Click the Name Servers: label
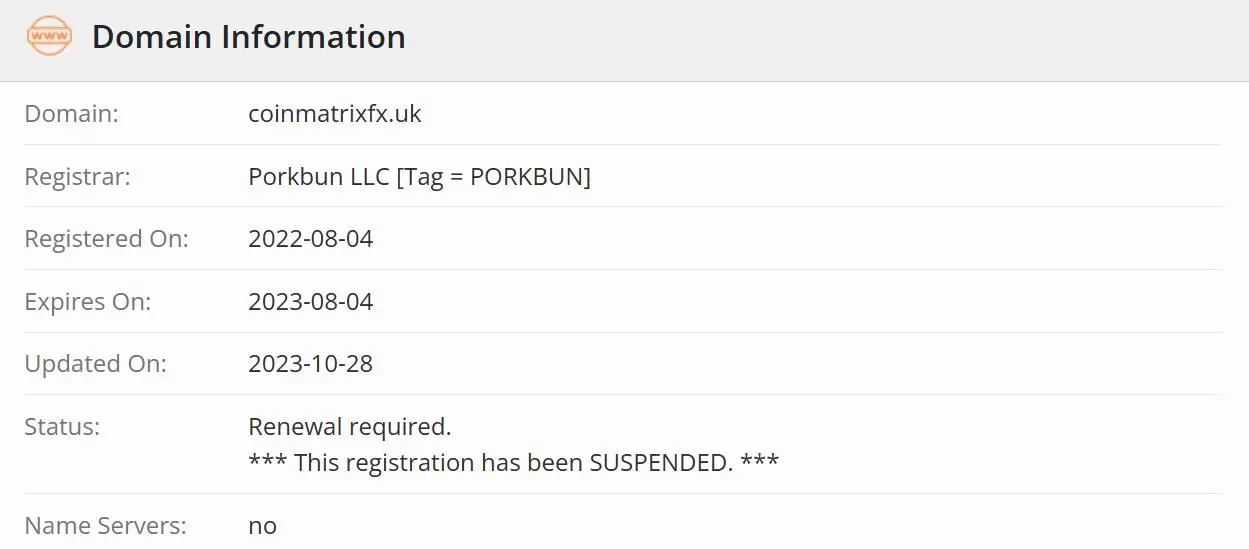The width and height of the screenshot is (1249, 549). pos(105,525)
